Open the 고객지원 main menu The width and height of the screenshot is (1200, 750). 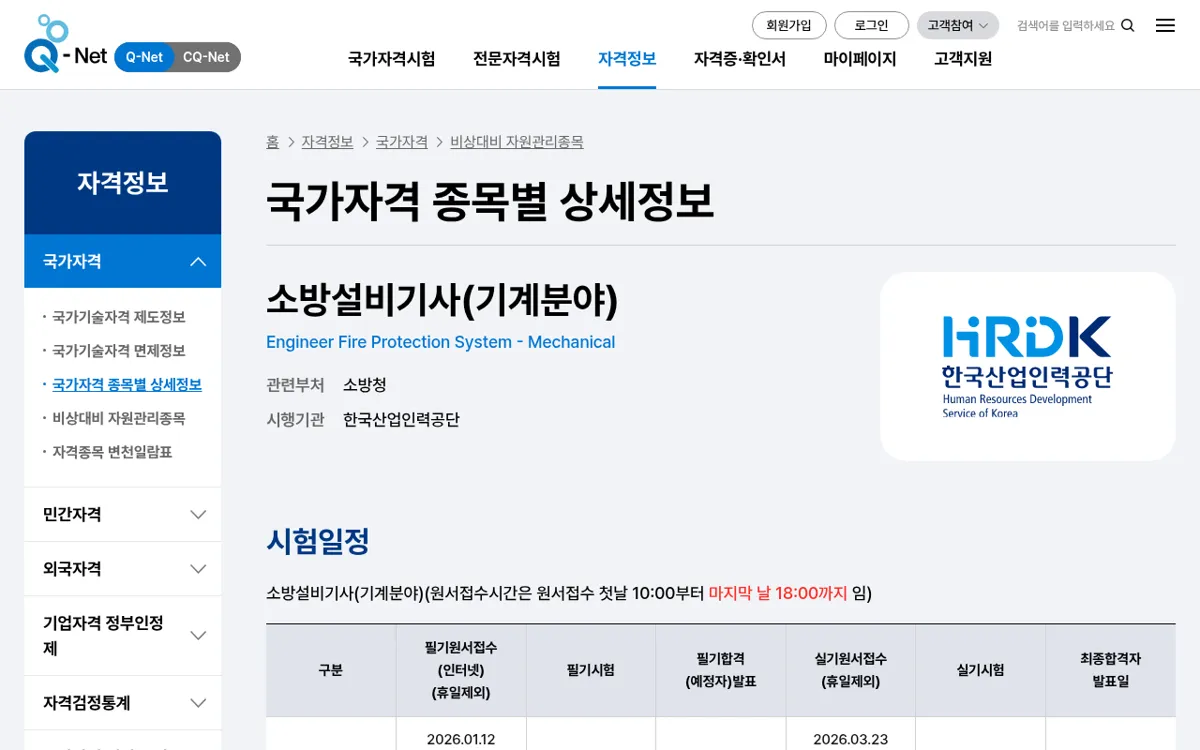pyautogui.click(x=963, y=59)
